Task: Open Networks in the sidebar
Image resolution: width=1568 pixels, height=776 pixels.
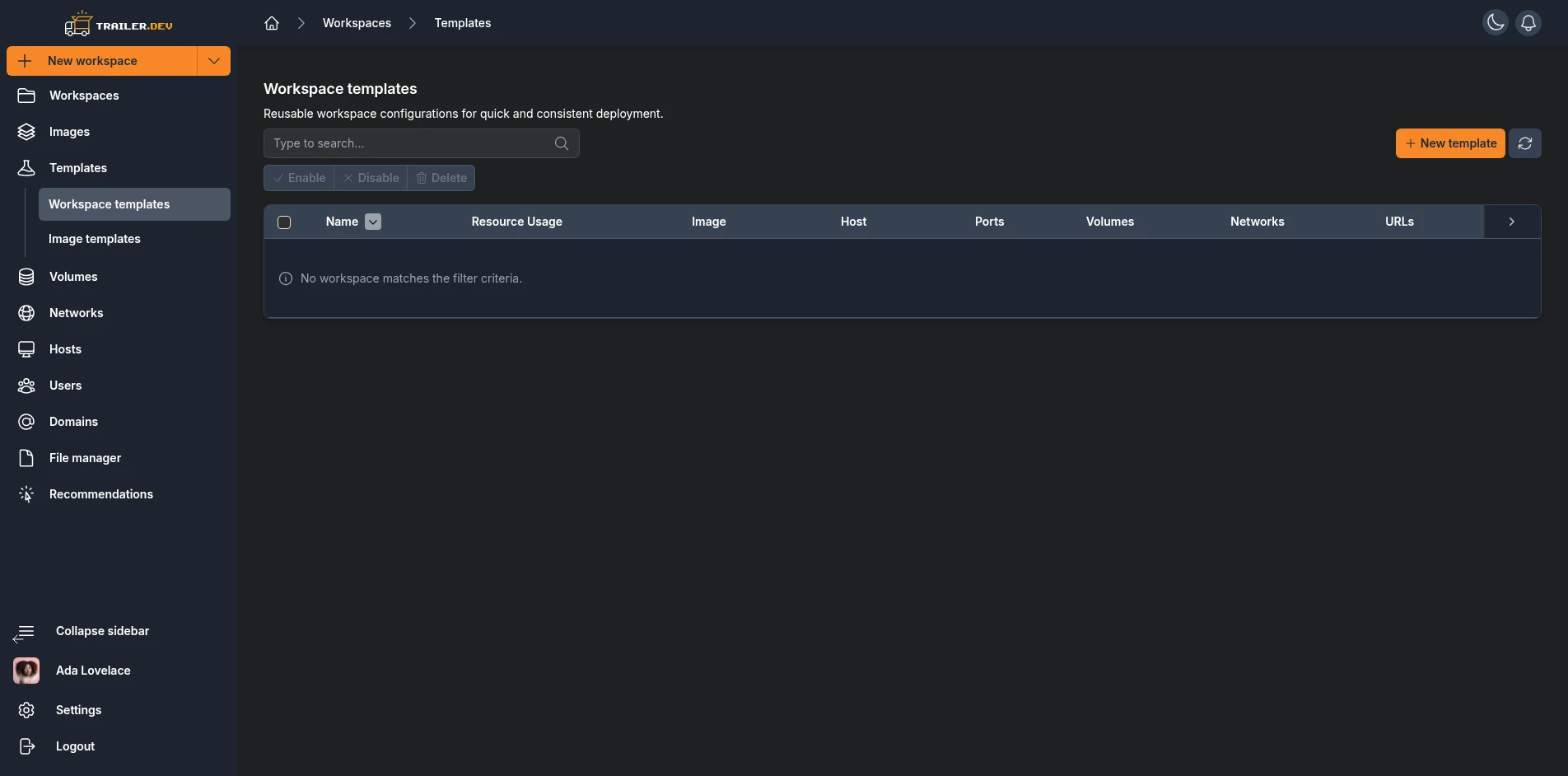Action: [x=119, y=313]
